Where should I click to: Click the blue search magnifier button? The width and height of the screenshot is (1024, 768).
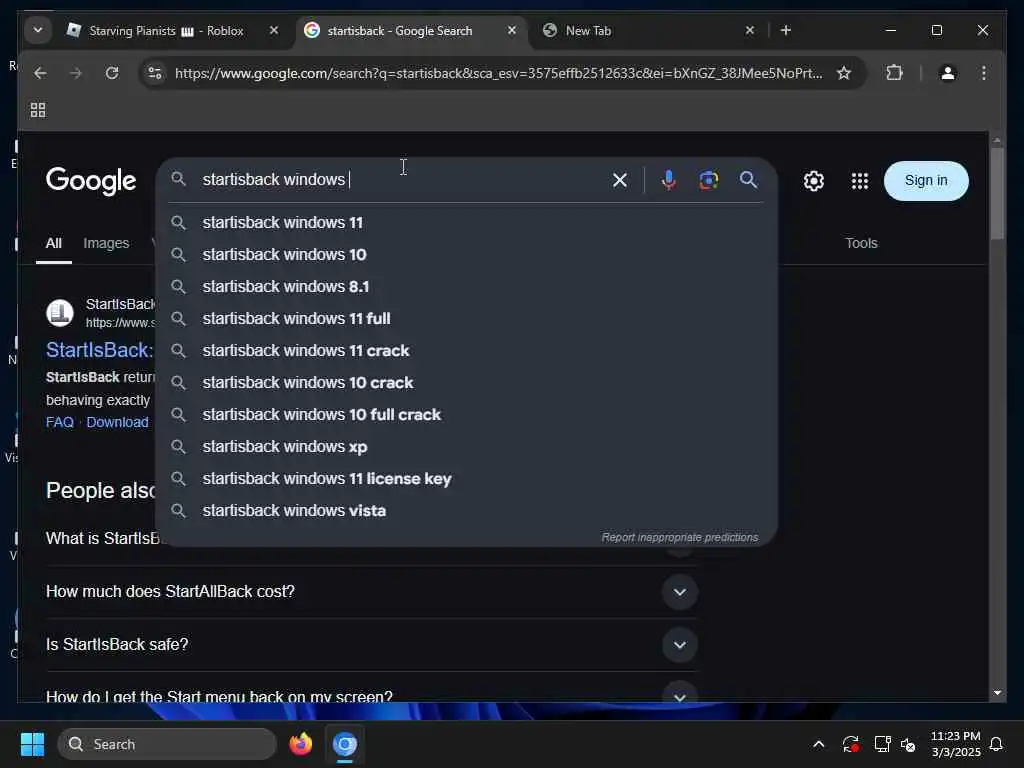(x=748, y=180)
